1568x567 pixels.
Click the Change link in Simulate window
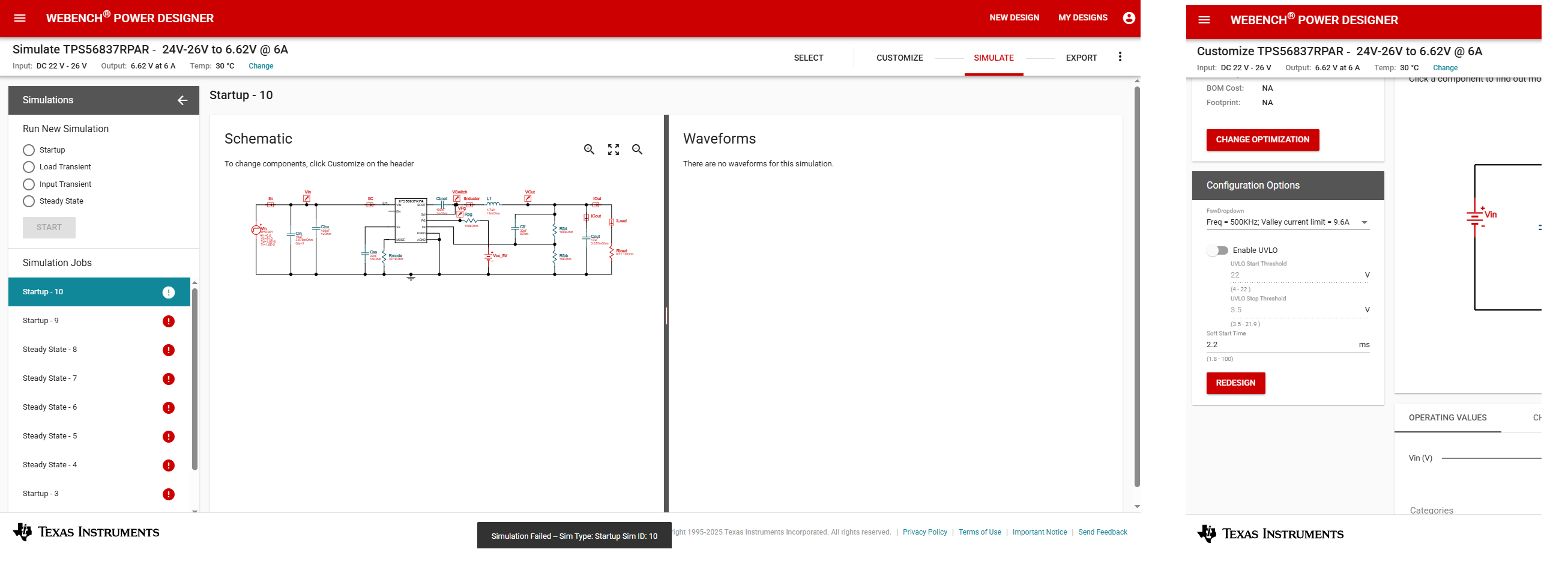[261, 67]
